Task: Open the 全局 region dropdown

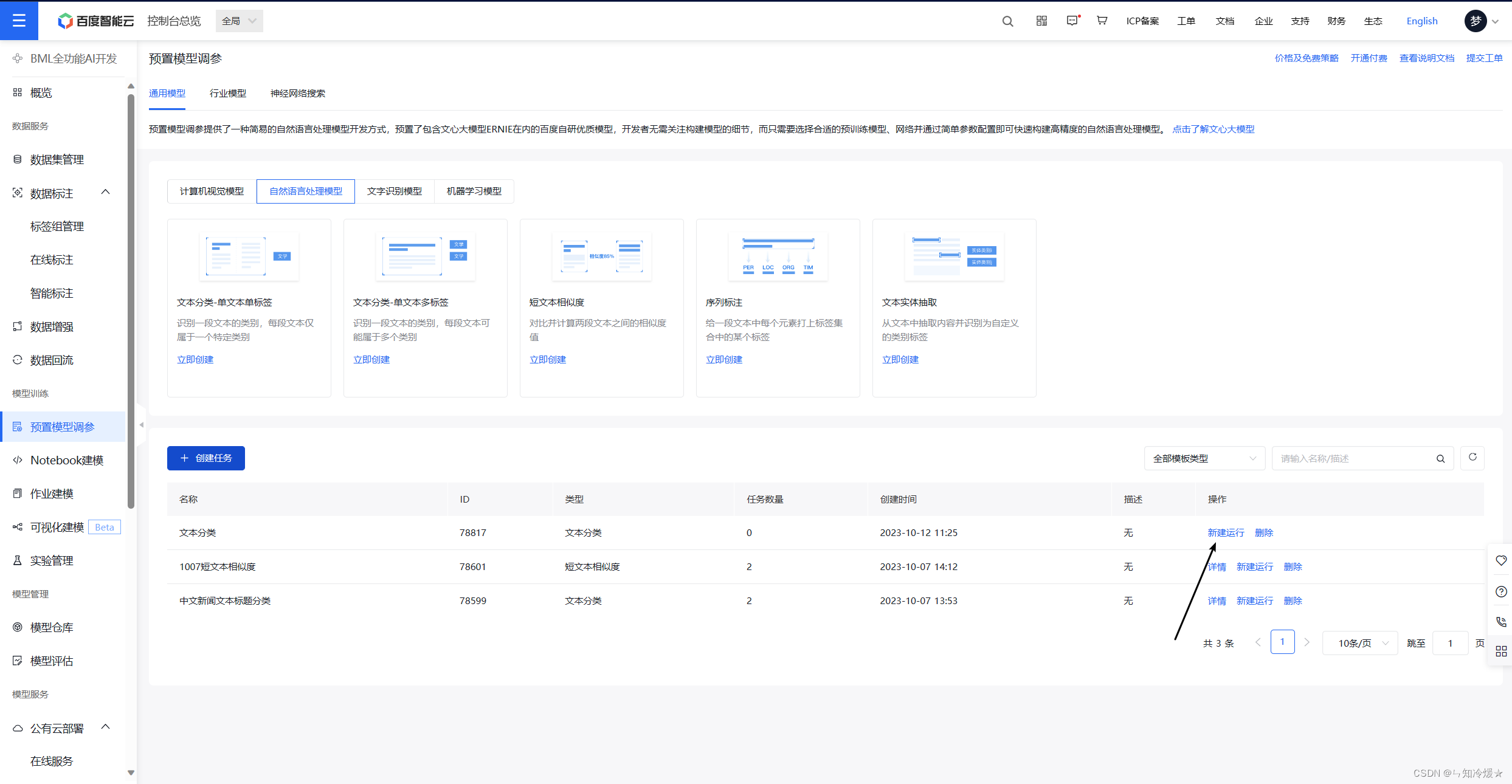Action: tap(239, 21)
